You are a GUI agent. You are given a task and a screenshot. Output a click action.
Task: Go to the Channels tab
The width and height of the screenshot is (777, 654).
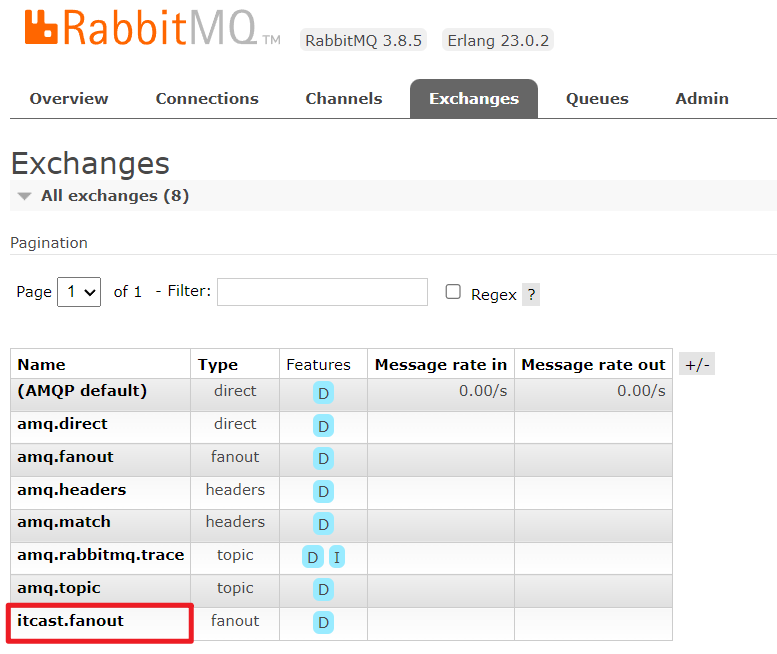coord(344,99)
